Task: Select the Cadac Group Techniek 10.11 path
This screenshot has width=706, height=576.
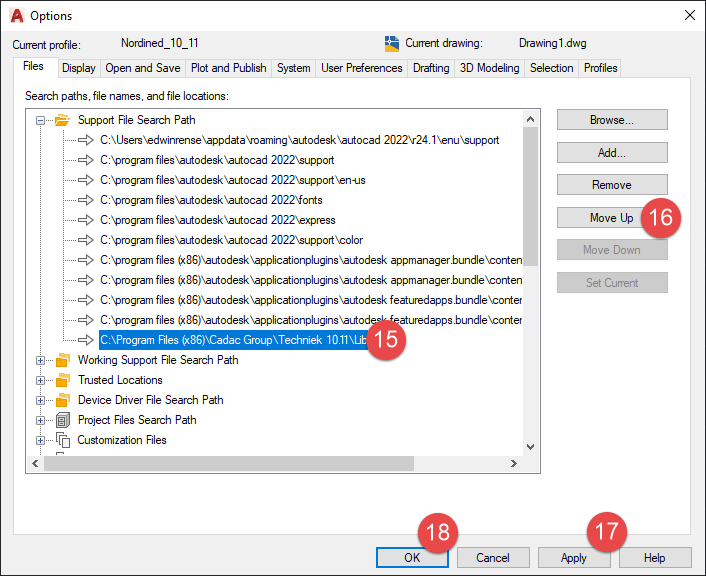Action: click(x=234, y=340)
